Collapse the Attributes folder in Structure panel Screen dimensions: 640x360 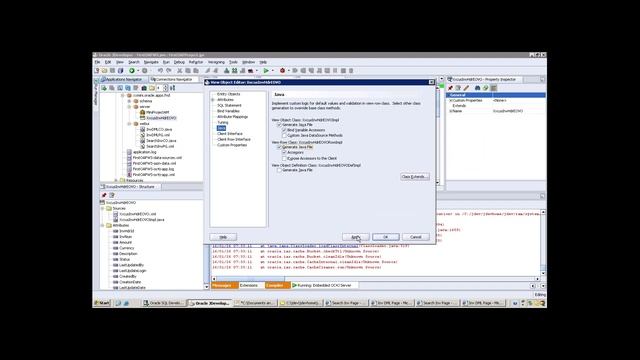[102, 225]
